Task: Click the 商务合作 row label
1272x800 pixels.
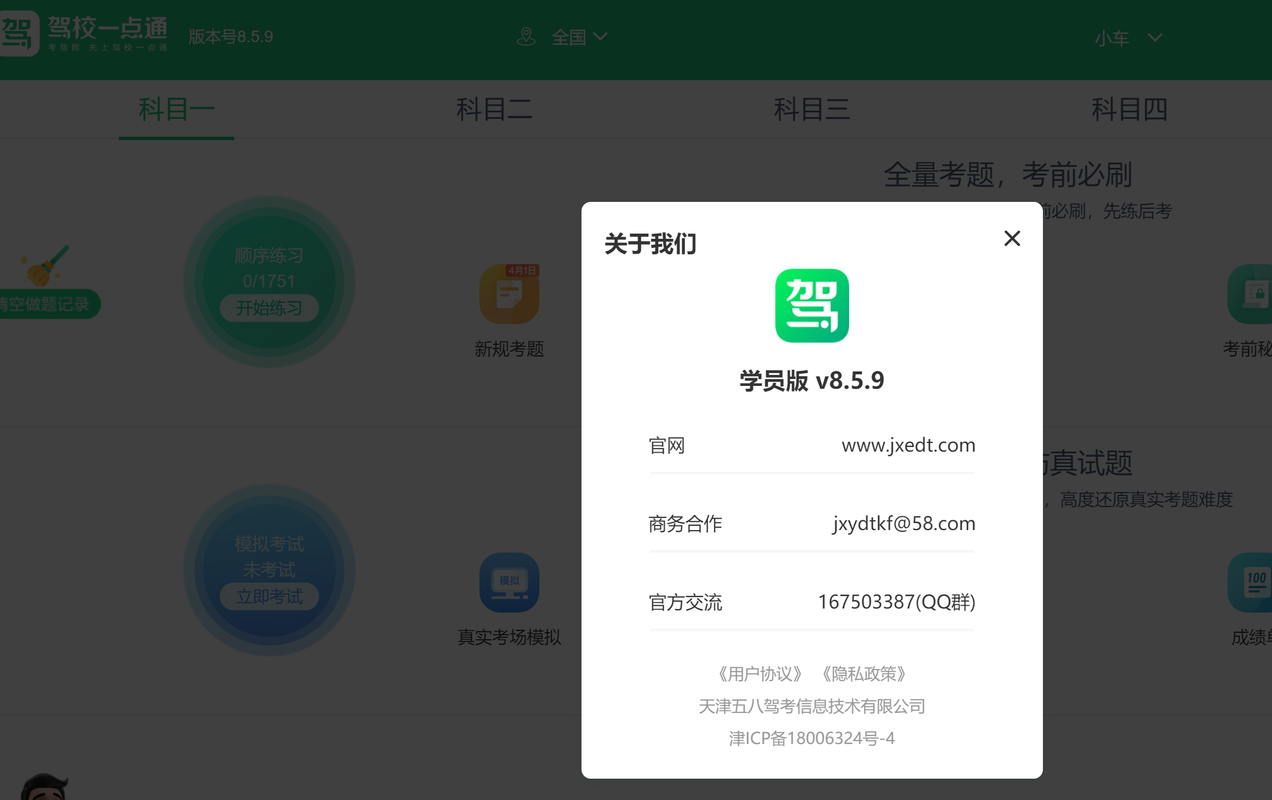Action: coord(685,524)
